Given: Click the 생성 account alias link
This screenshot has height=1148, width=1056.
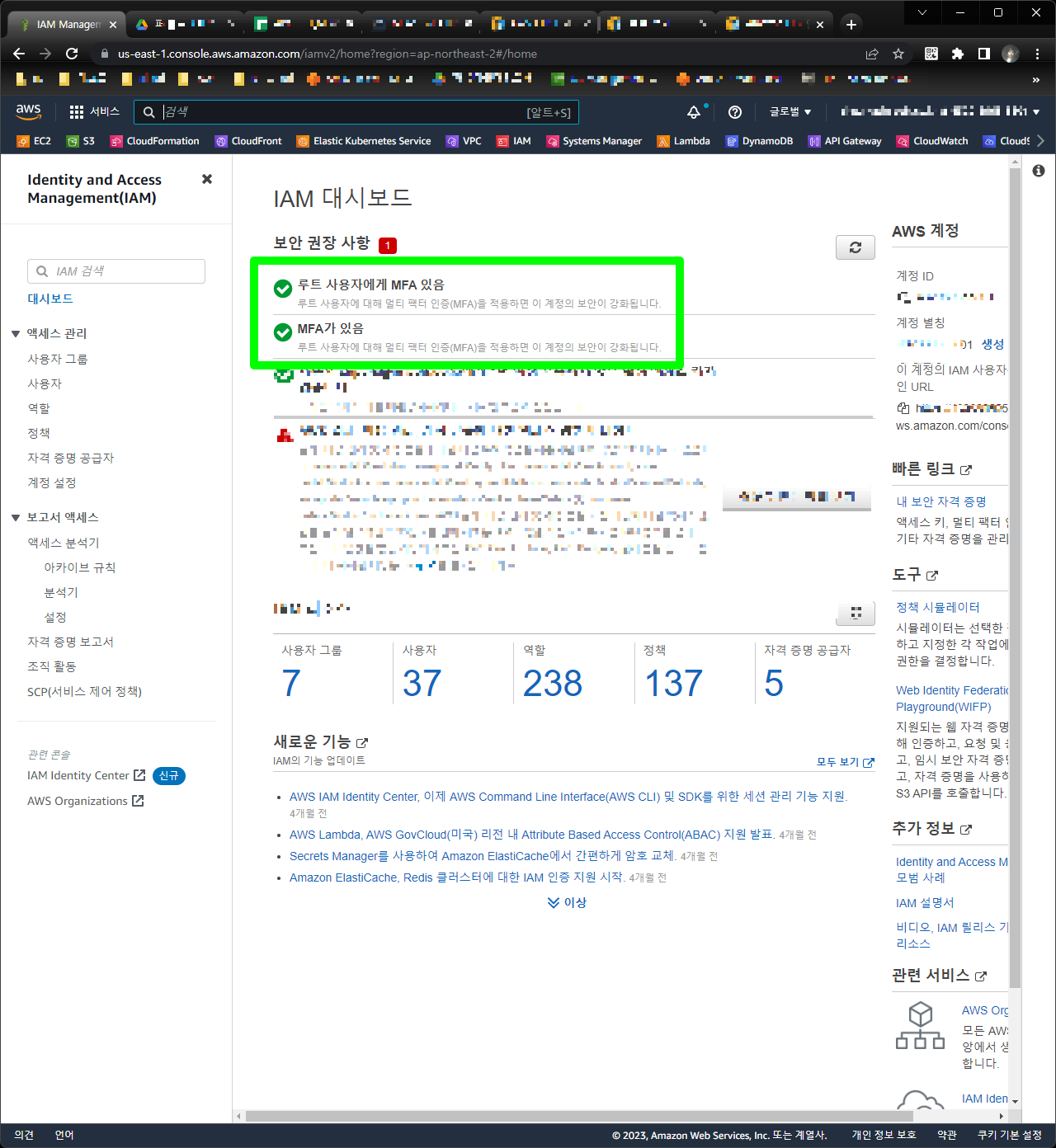Looking at the screenshot, I should 992,344.
